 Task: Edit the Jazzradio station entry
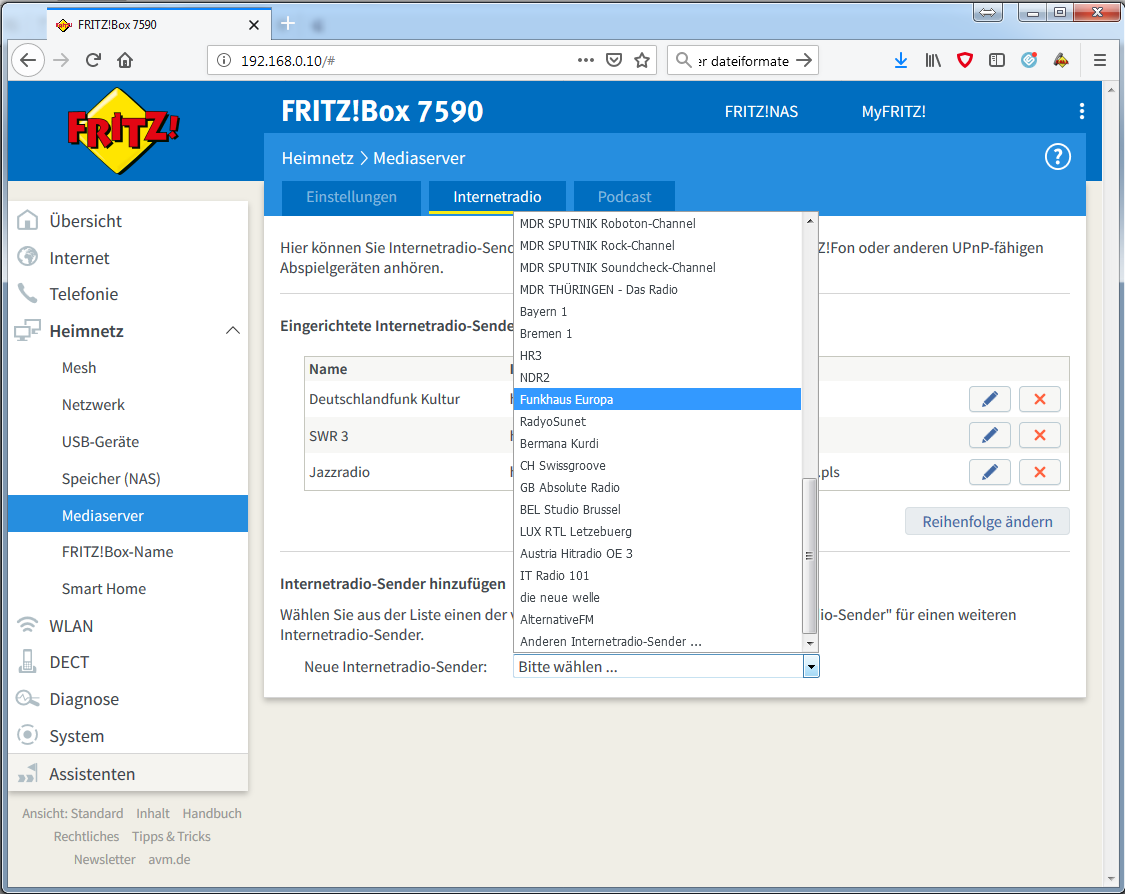click(x=989, y=472)
